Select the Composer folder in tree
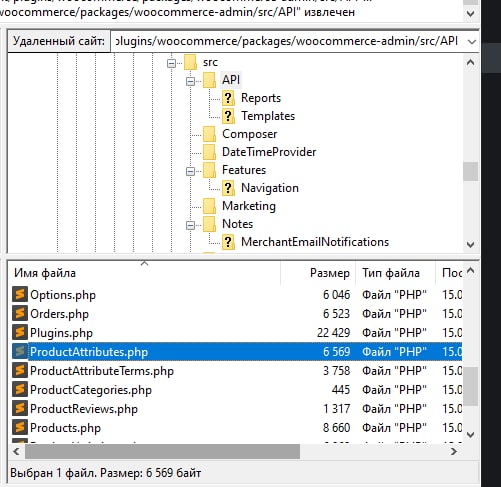 250,134
